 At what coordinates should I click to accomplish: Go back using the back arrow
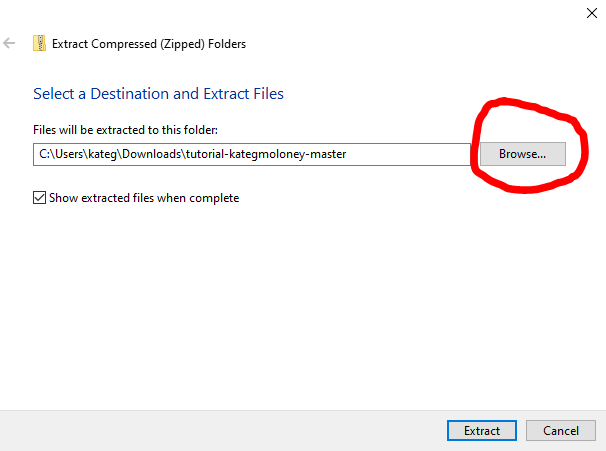[x=9, y=43]
